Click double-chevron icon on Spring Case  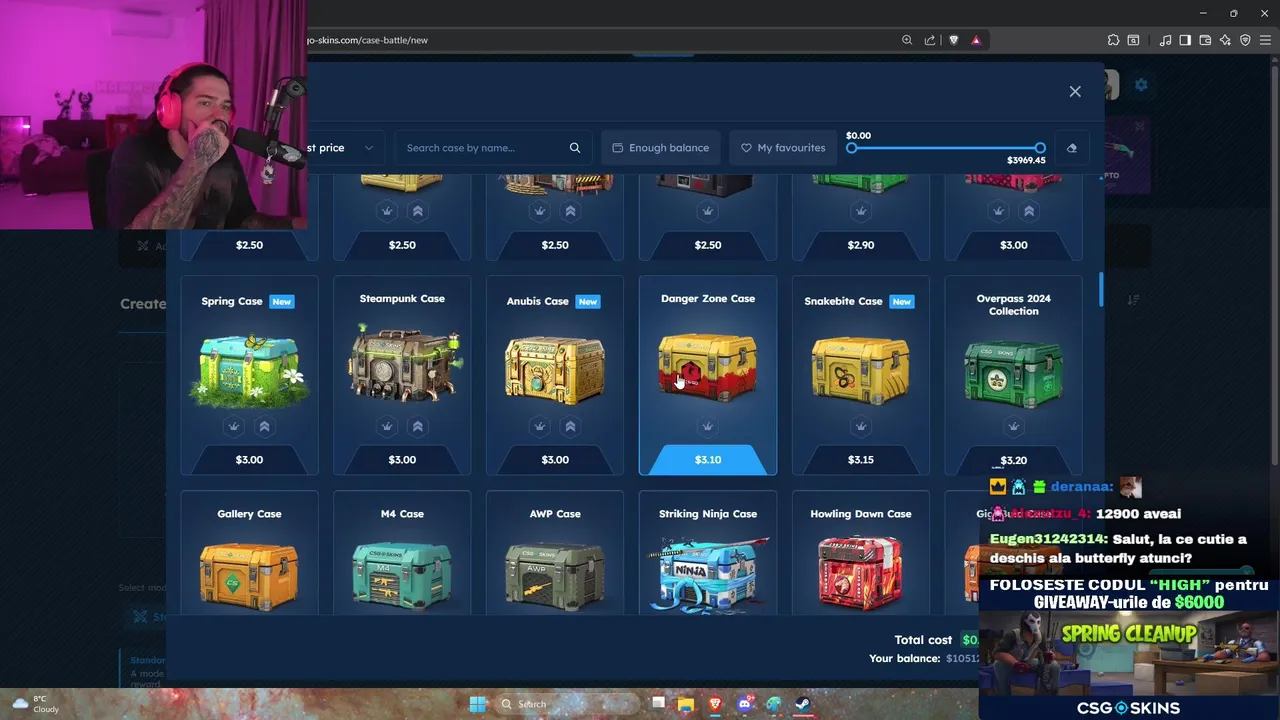click(264, 426)
